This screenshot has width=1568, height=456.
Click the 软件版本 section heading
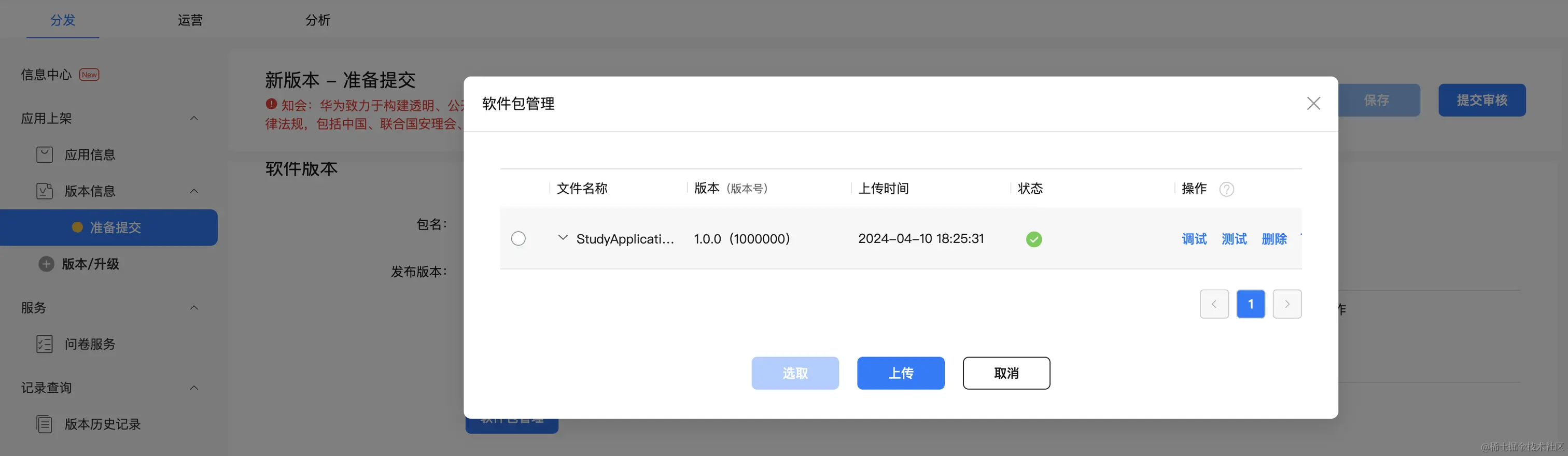click(301, 169)
